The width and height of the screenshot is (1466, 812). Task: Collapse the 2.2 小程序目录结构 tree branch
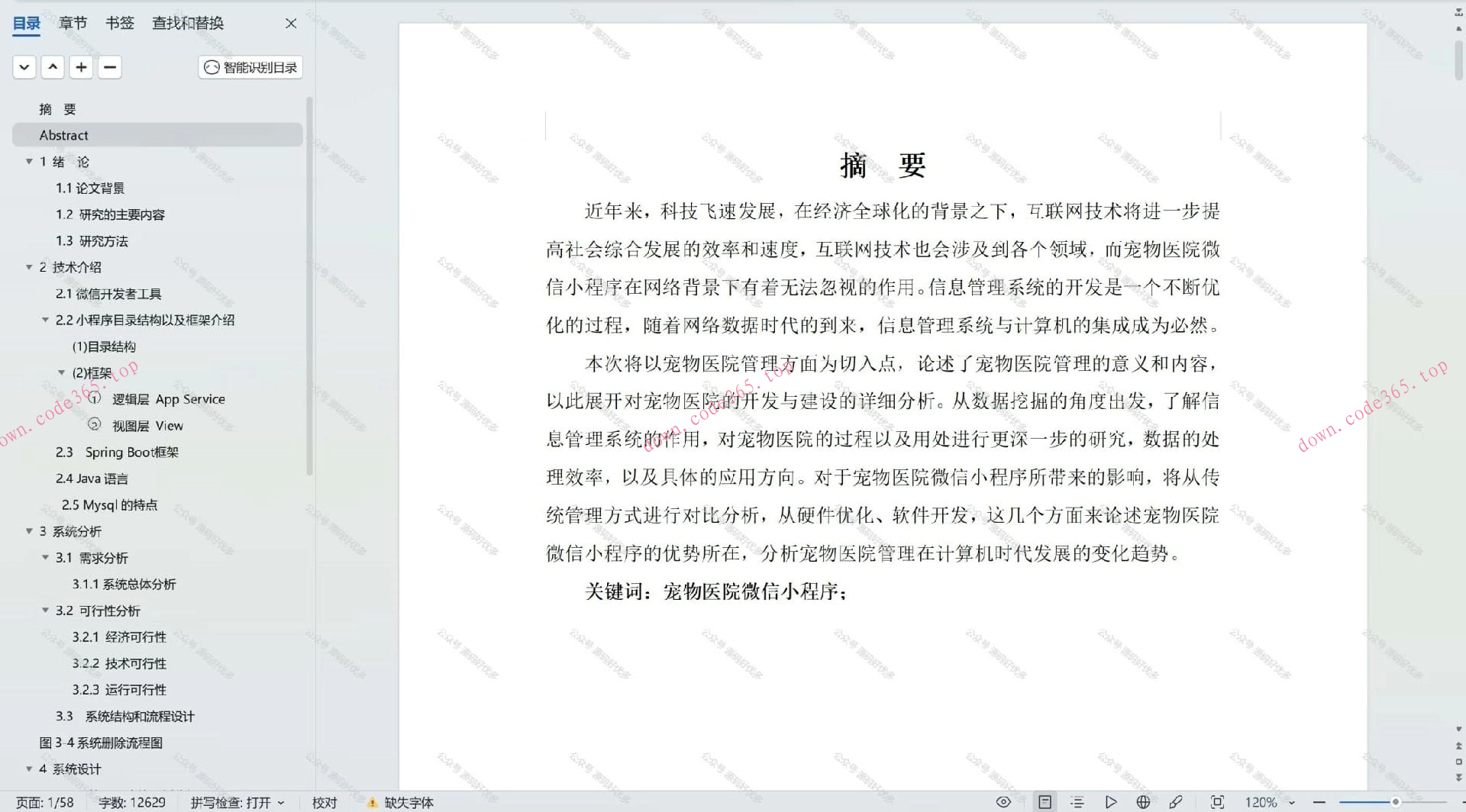46,320
